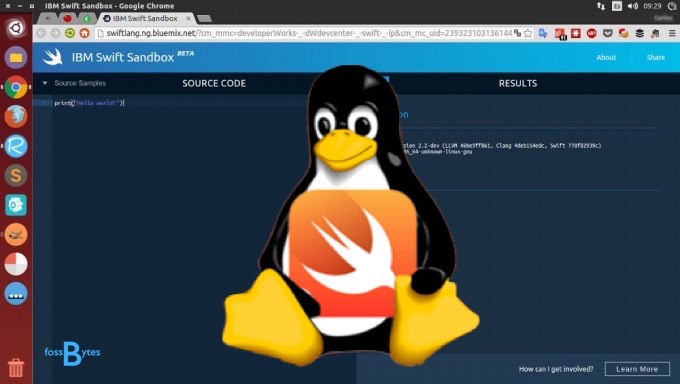Open the blue R application in the dock
Viewport: 680px width, 384px height.
[16, 146]
